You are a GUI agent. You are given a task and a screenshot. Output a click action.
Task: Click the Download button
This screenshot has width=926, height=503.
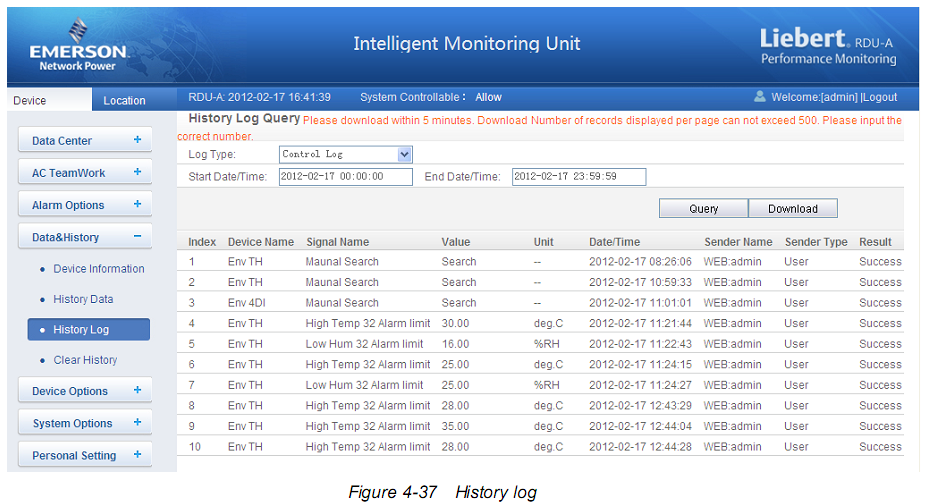click(x=792, y=209)
